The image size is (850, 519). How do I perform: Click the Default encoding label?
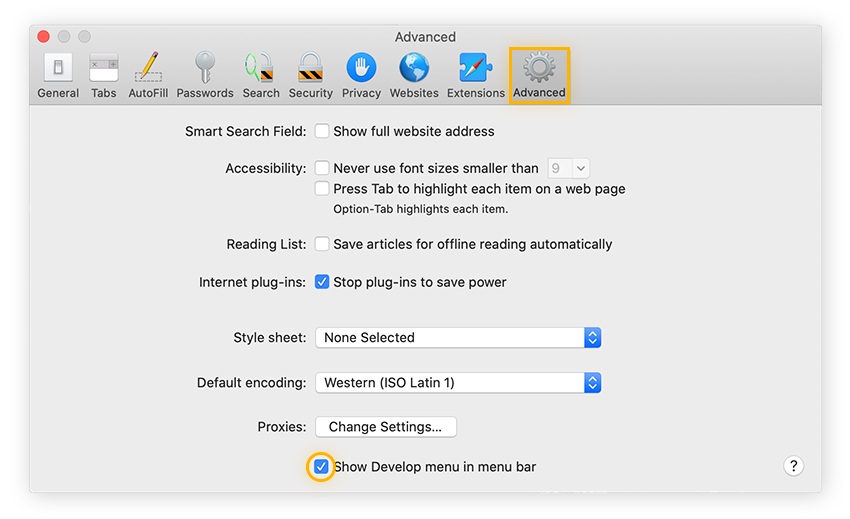click(252, 382)
